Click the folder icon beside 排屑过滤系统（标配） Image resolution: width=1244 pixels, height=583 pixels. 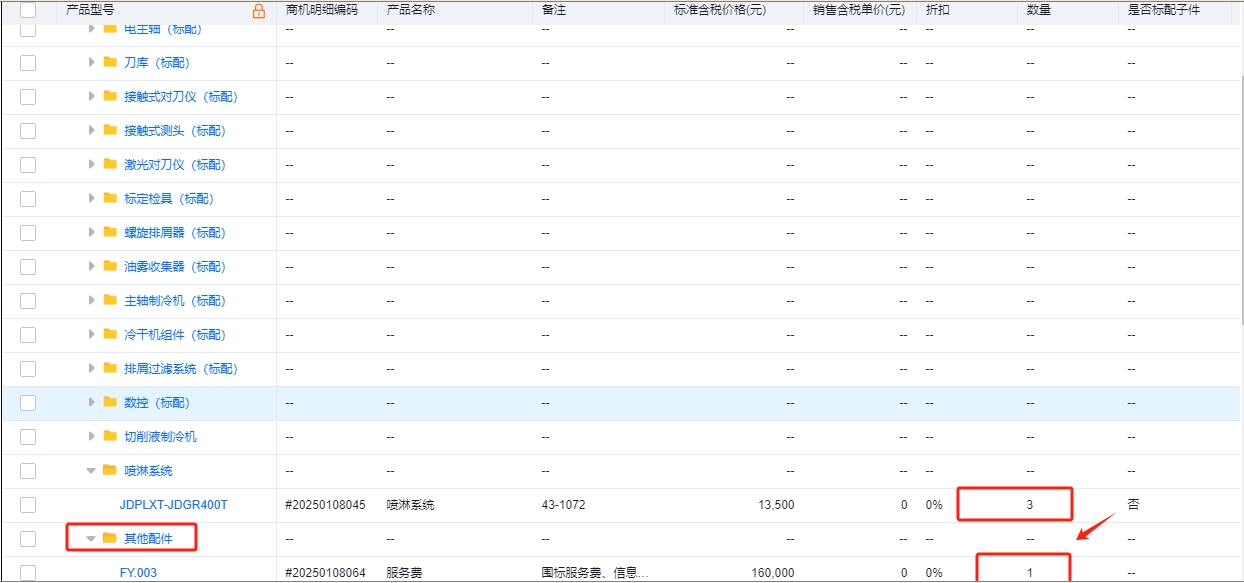tap(110, 368)
